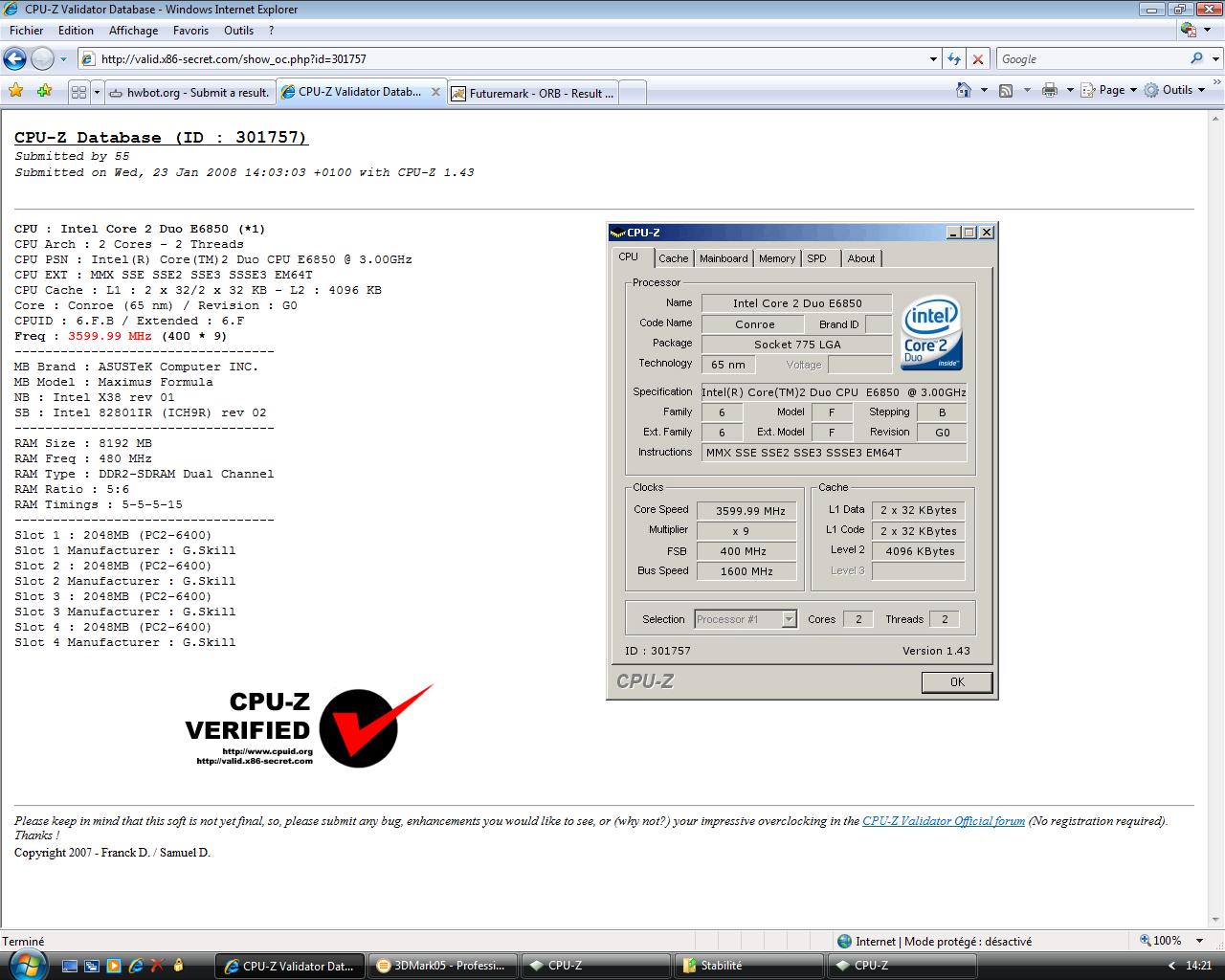Screen dimensions: 1225x980
Task: Open the address bar URL history dropdown
Action: (x=933, y=59)
